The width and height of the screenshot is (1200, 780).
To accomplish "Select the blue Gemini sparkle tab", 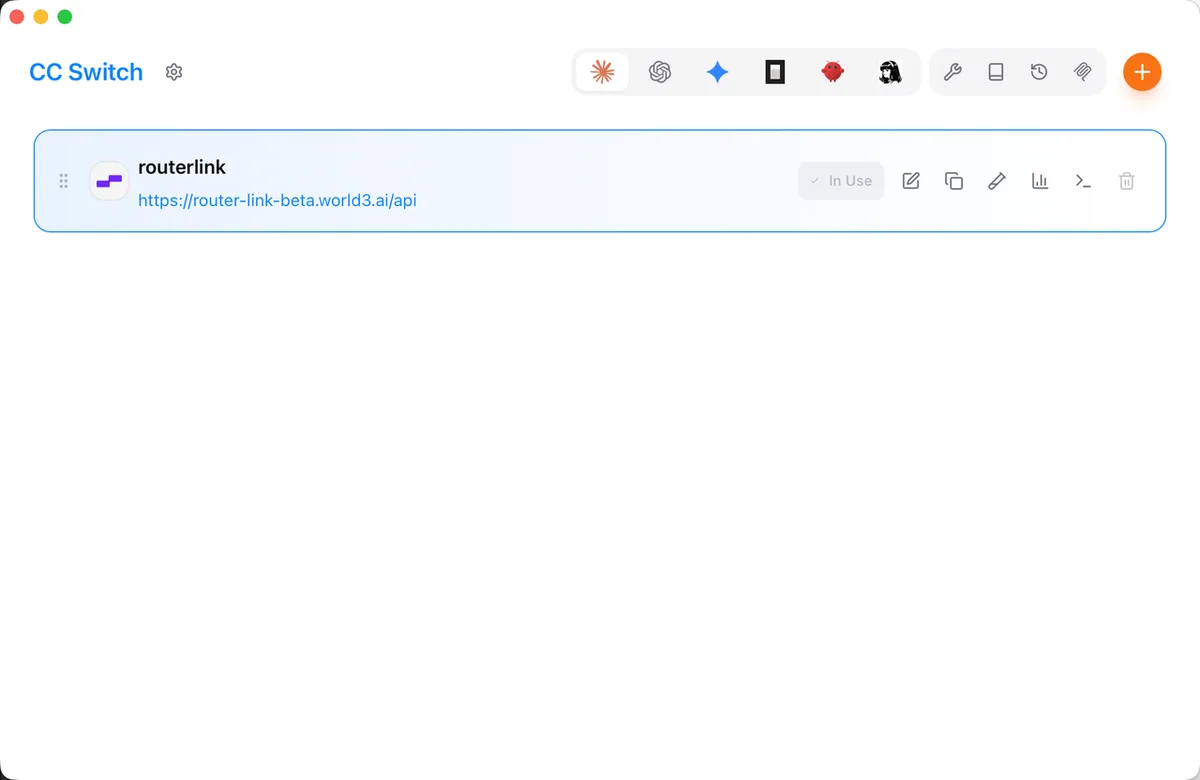I will (717, 72).
